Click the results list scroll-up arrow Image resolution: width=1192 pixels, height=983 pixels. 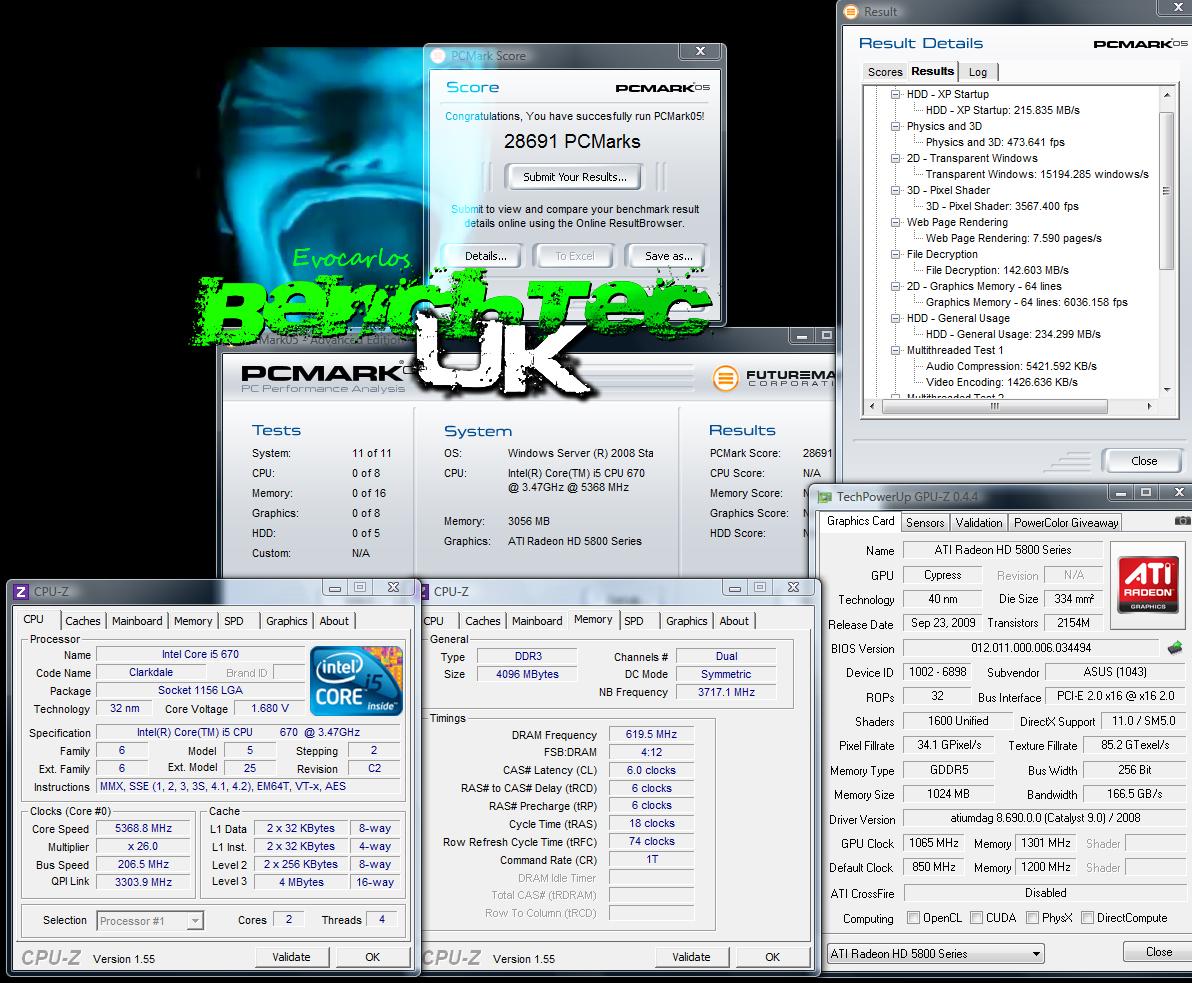(1167, 94)
